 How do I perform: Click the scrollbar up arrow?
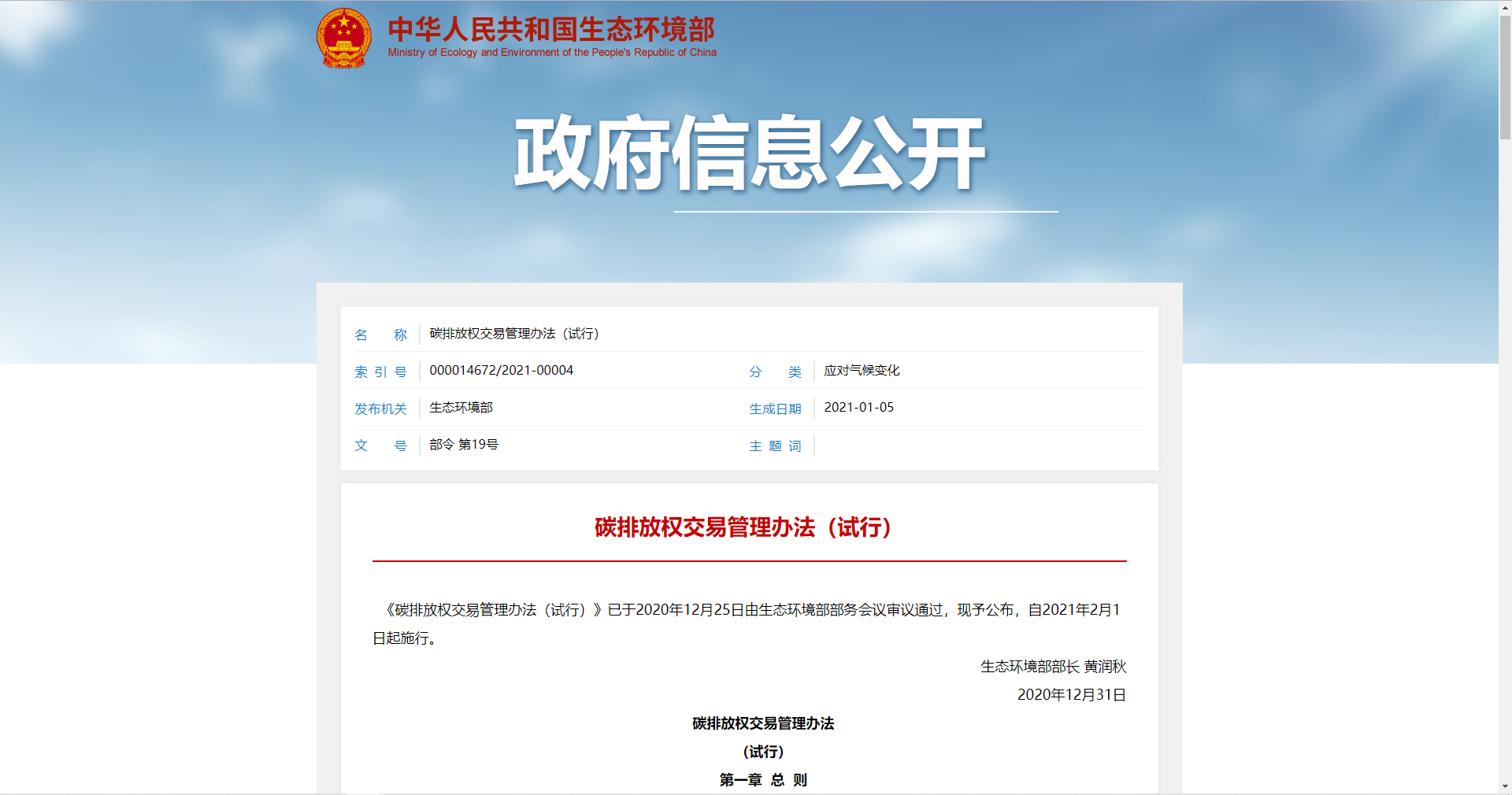click(x=1505, y=6)
